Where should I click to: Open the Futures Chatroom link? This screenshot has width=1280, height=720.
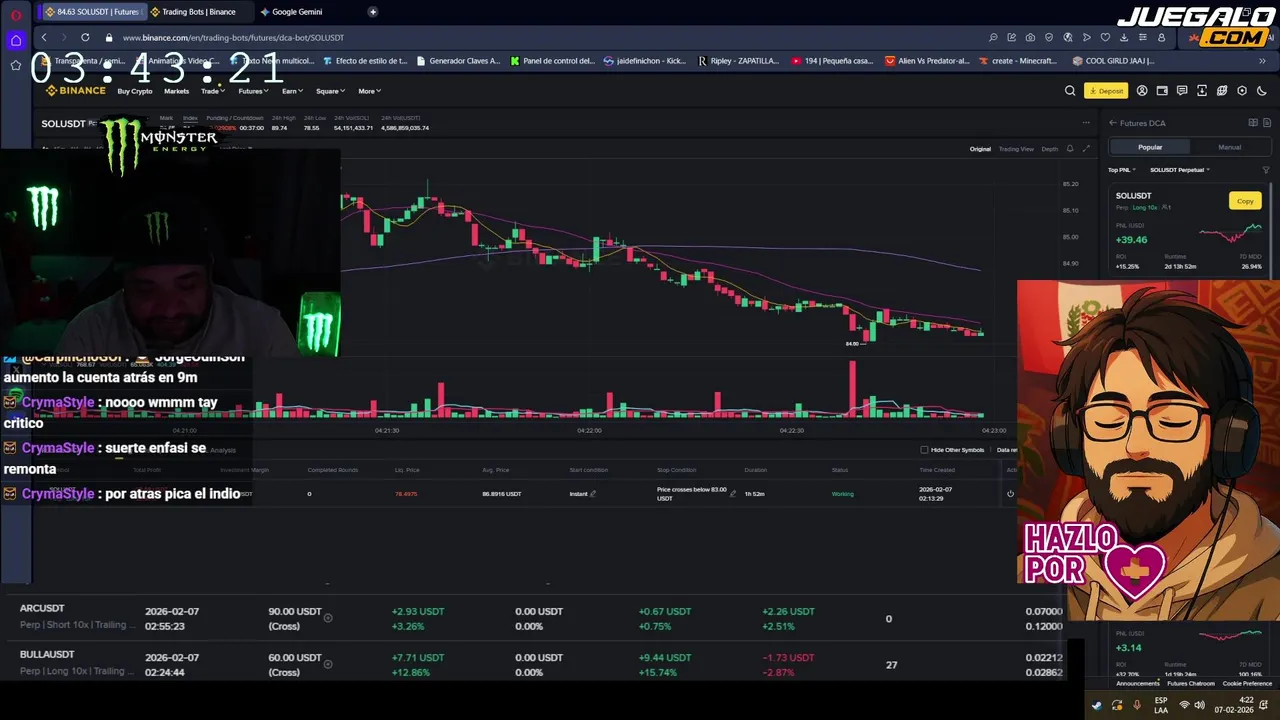1191,683
